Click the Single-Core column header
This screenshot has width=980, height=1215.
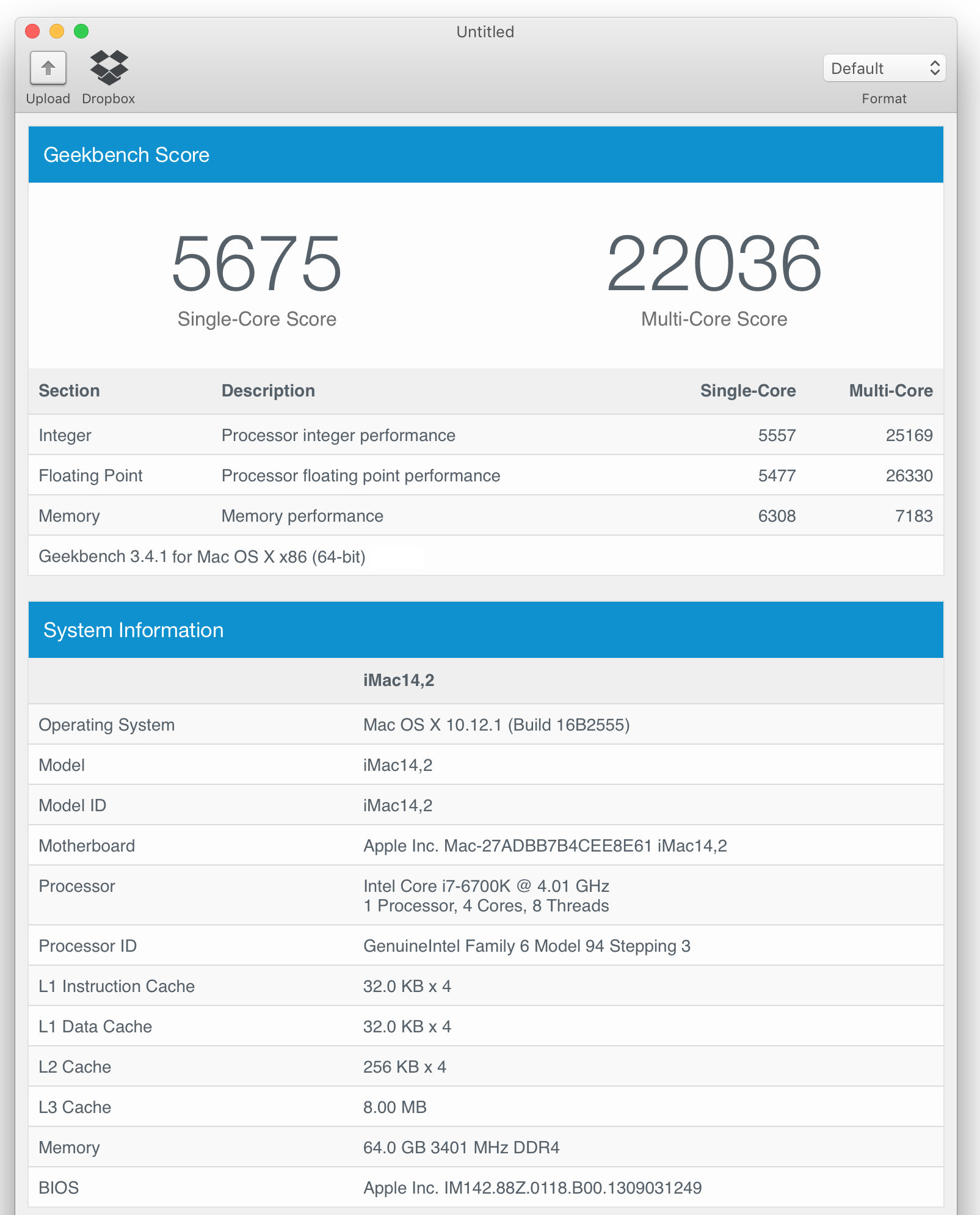748,391
